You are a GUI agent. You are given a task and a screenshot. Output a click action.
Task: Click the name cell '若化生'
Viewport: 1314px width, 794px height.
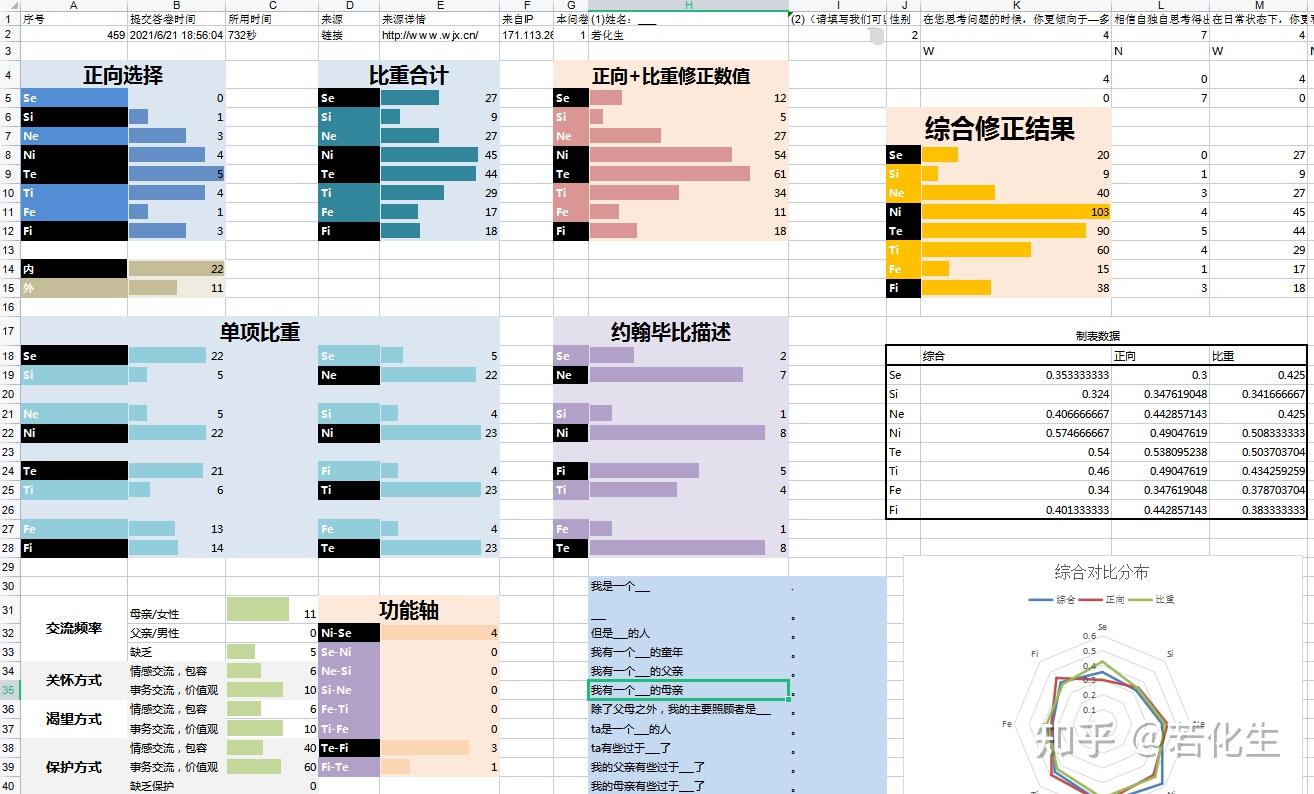[x=688, y=35]
